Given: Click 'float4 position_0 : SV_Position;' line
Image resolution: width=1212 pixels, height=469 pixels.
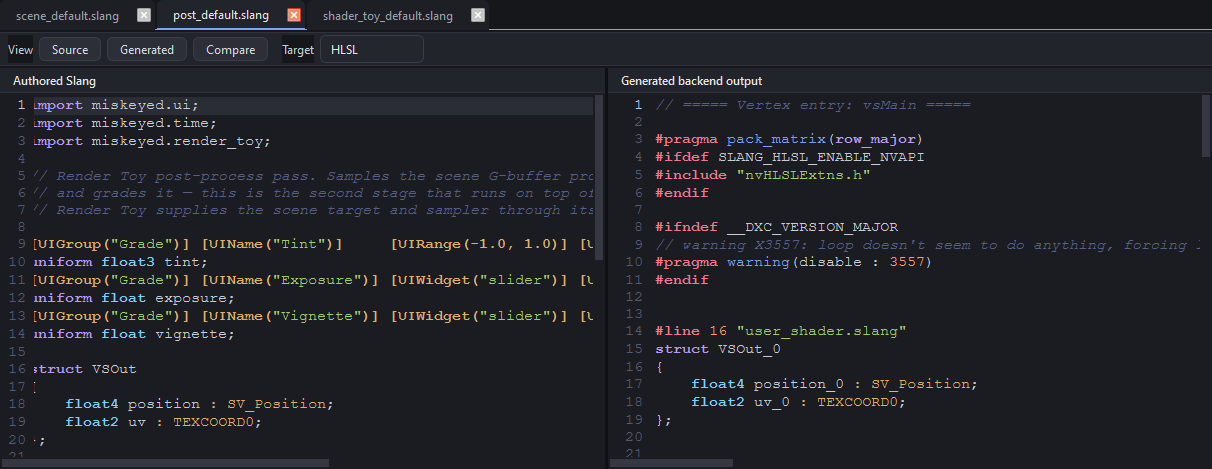Looking at the screenshot, I should point(834,384).
